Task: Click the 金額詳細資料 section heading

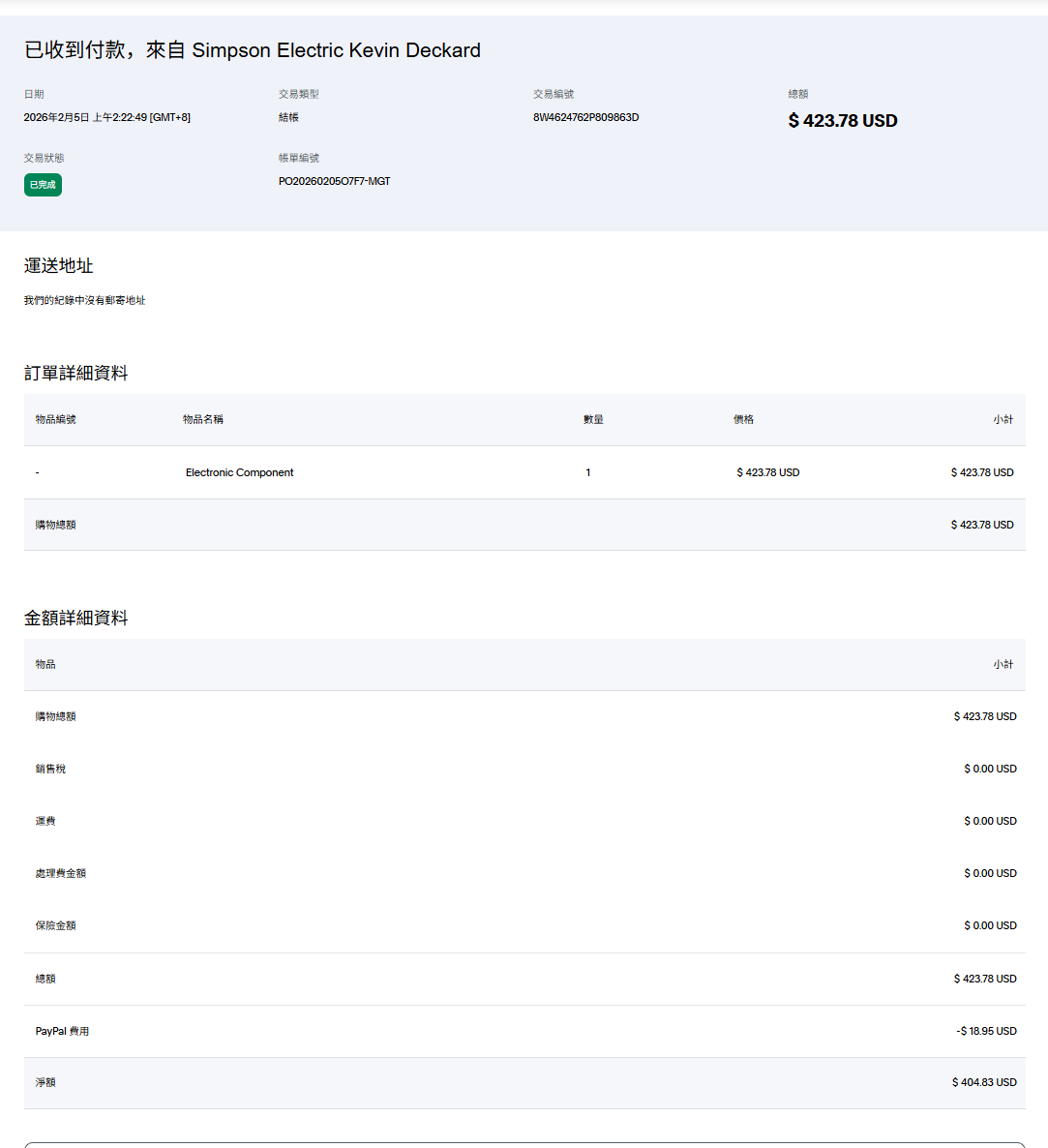Action: coord(75,619)
